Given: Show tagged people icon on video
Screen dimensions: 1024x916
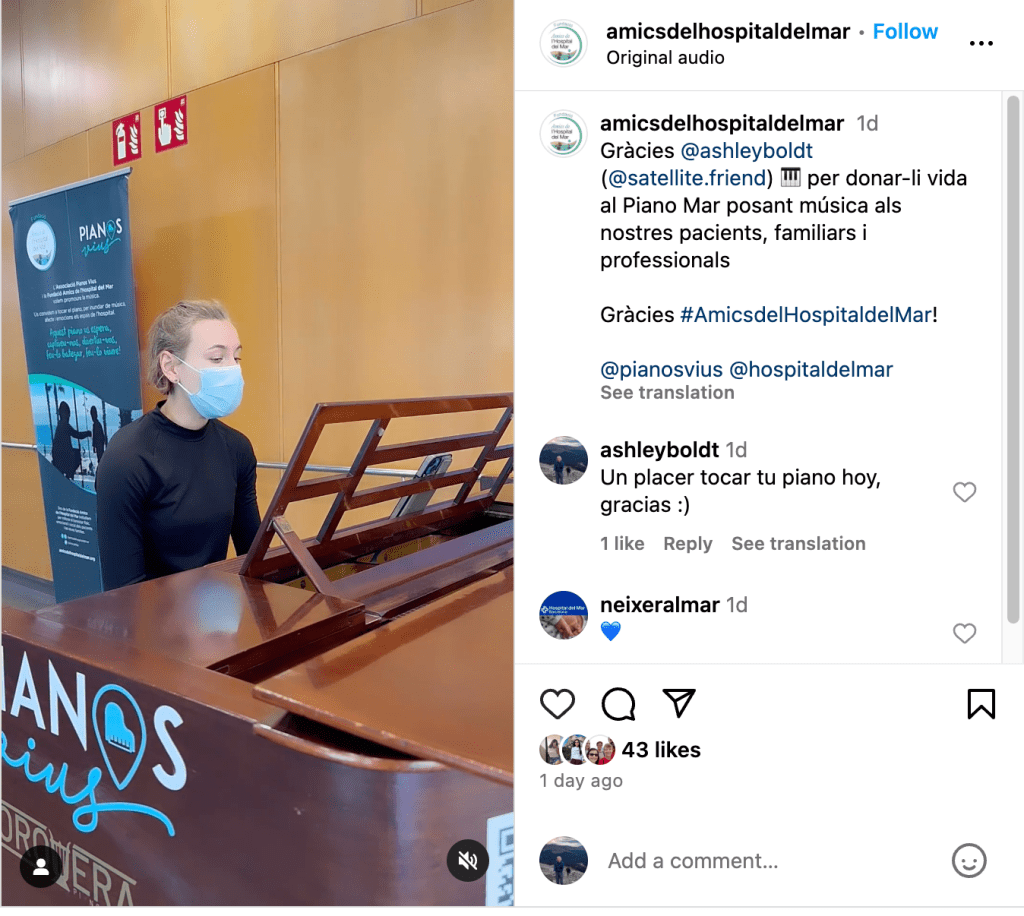Looking at the screenshot, I should click(x=41, y=866).
